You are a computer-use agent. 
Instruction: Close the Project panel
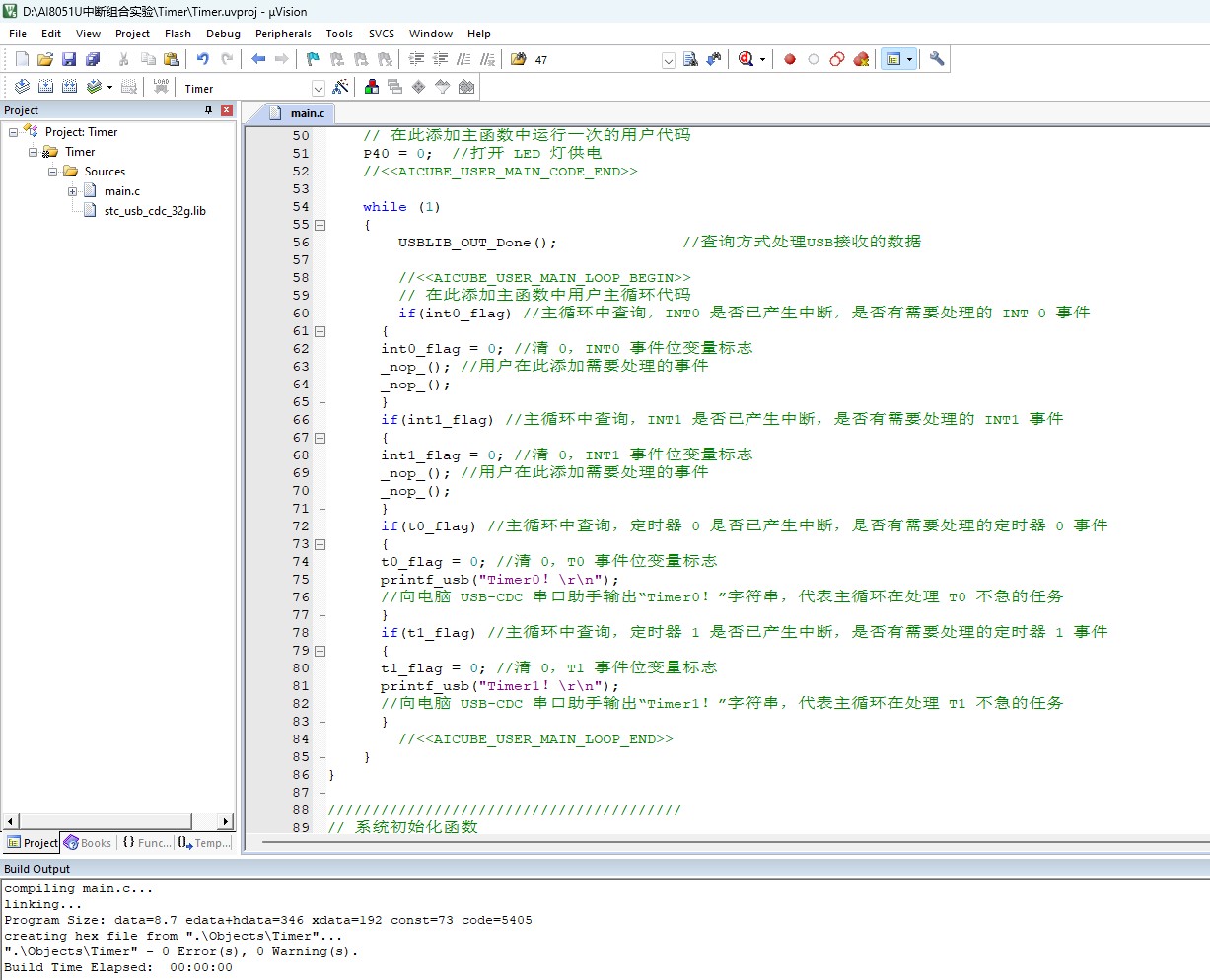pos(227,110)
